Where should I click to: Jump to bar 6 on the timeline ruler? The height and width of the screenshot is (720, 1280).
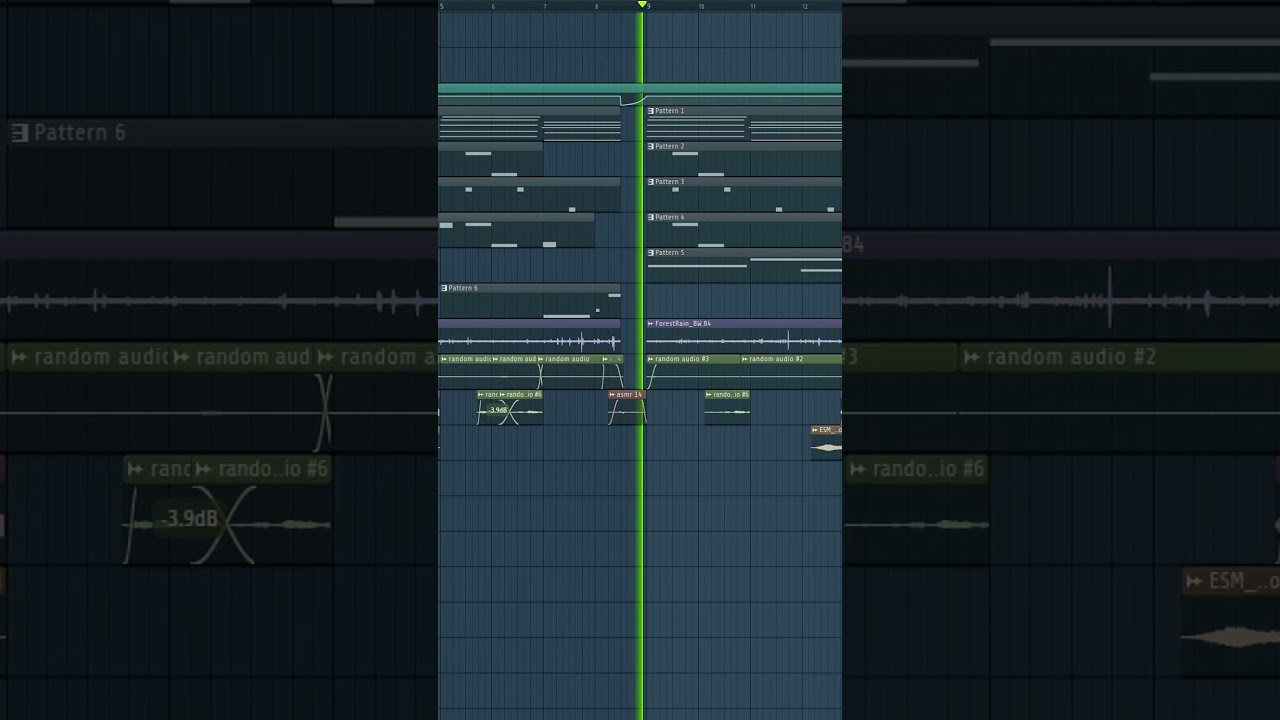493,6
